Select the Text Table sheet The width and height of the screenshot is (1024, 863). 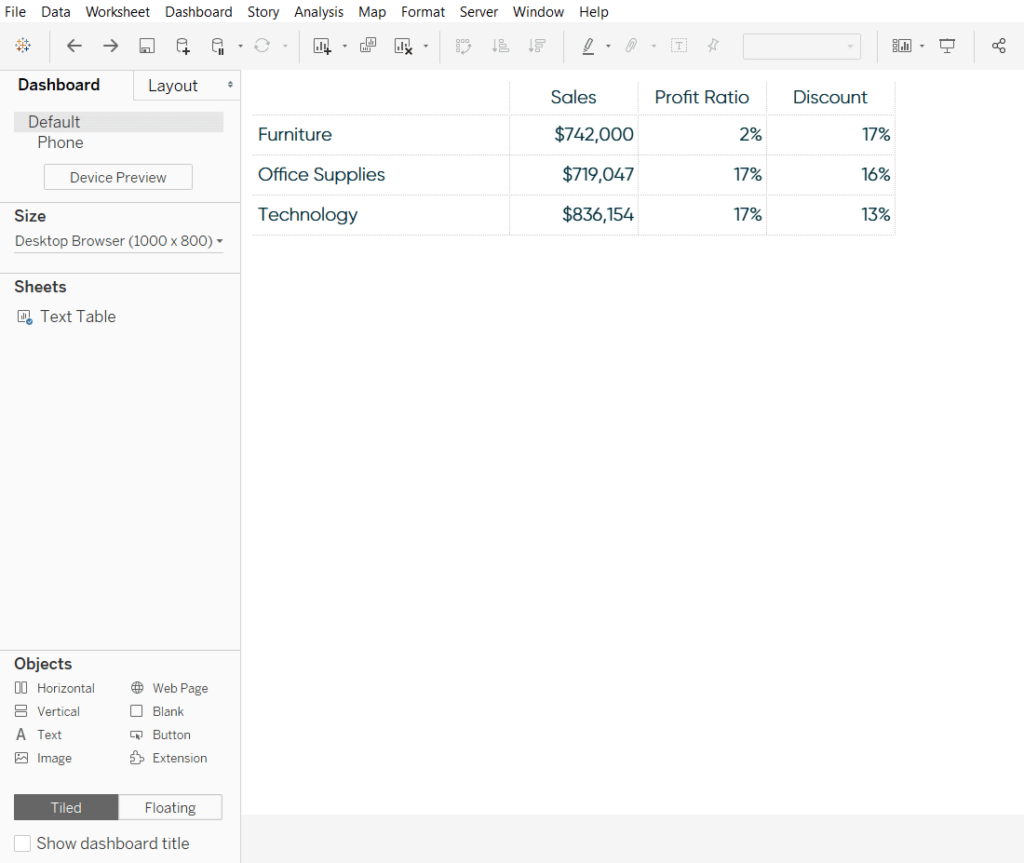coord(77,316)
